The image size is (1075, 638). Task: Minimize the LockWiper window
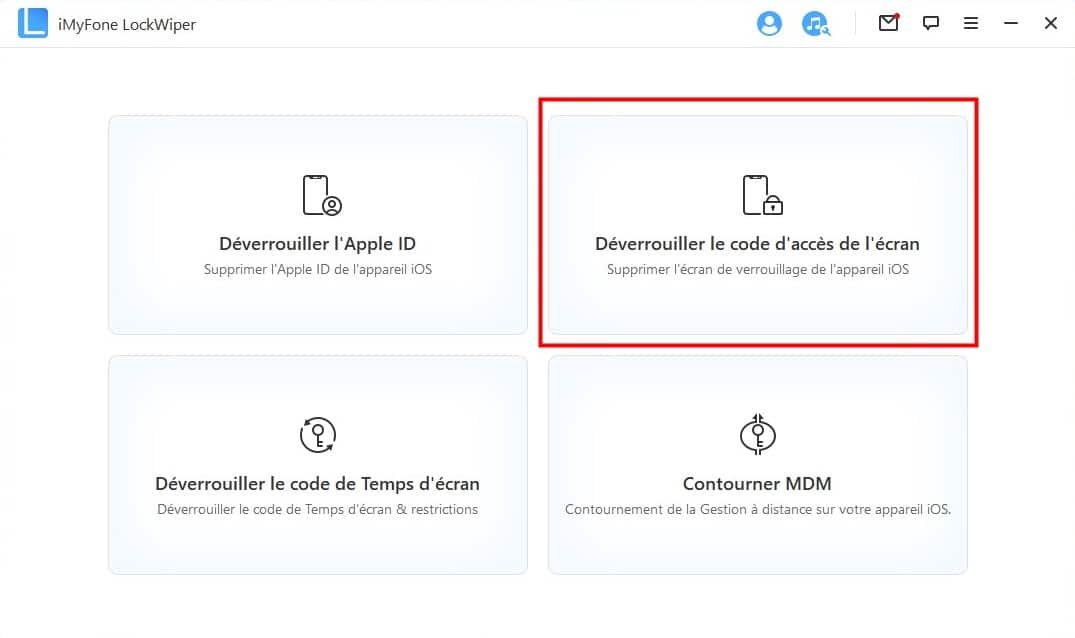(1011, 24)
